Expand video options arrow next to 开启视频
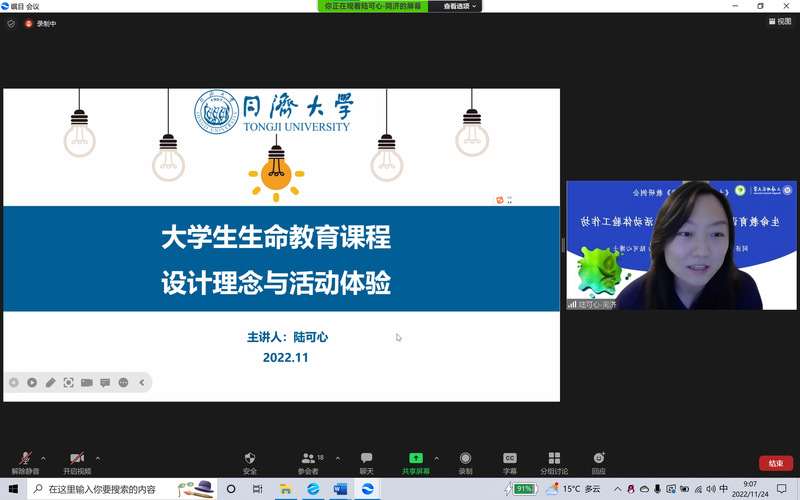This screenshot has width=800, height=500. (97, 458)
